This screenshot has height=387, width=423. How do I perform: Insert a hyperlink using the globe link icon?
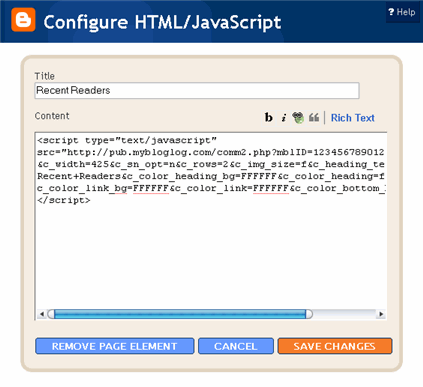tap(298, 118)
